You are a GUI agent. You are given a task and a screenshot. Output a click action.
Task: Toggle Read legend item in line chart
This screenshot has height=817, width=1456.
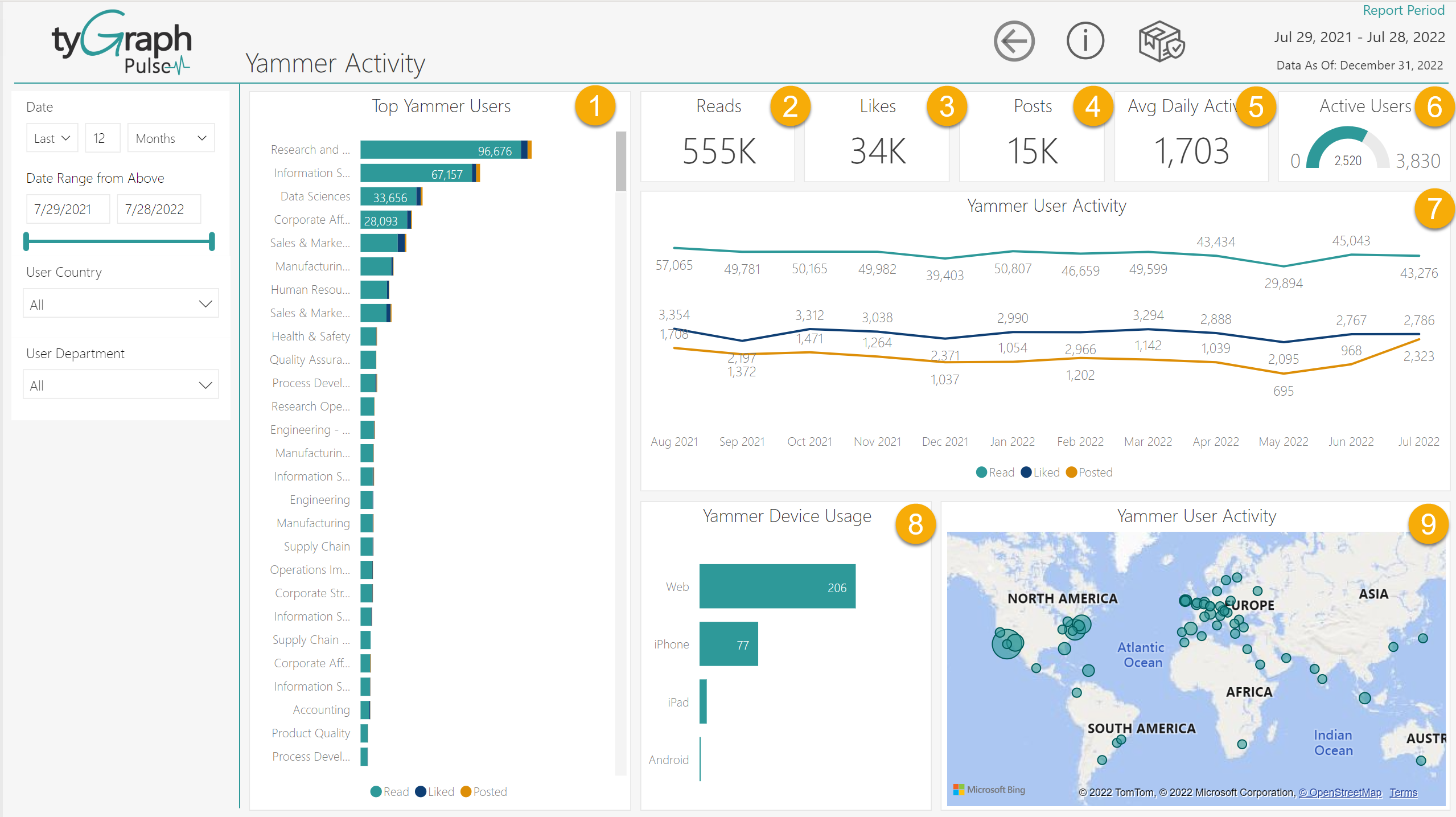(x=995, y=473)
